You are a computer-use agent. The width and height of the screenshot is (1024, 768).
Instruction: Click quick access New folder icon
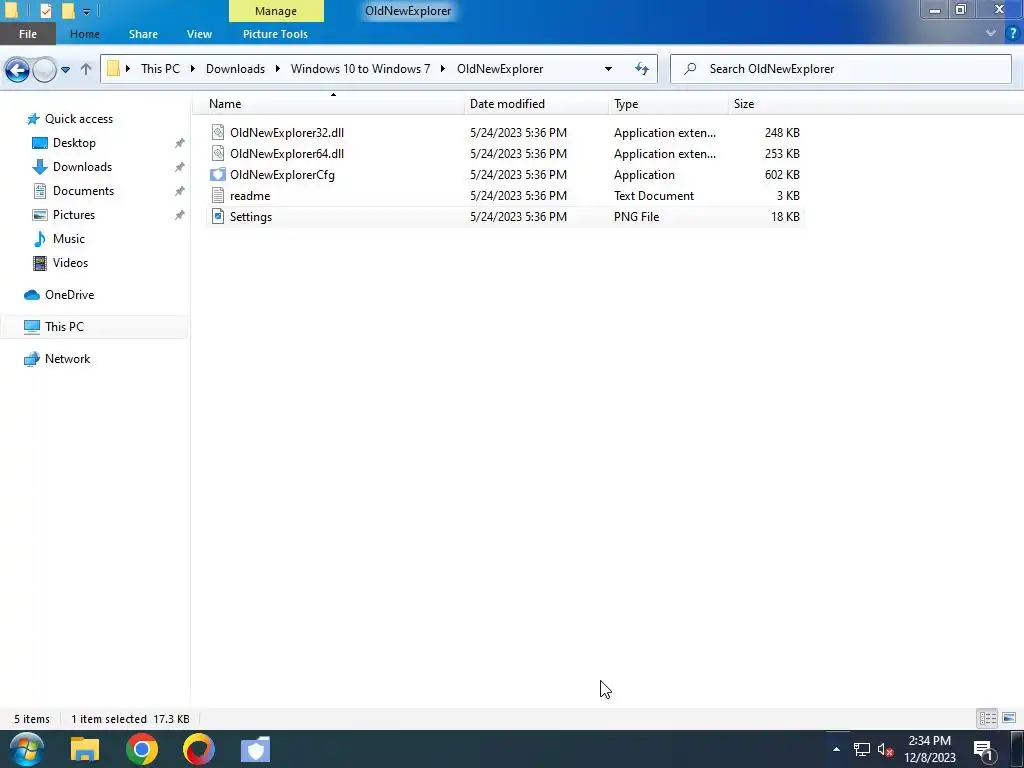[x=68, y=10]
